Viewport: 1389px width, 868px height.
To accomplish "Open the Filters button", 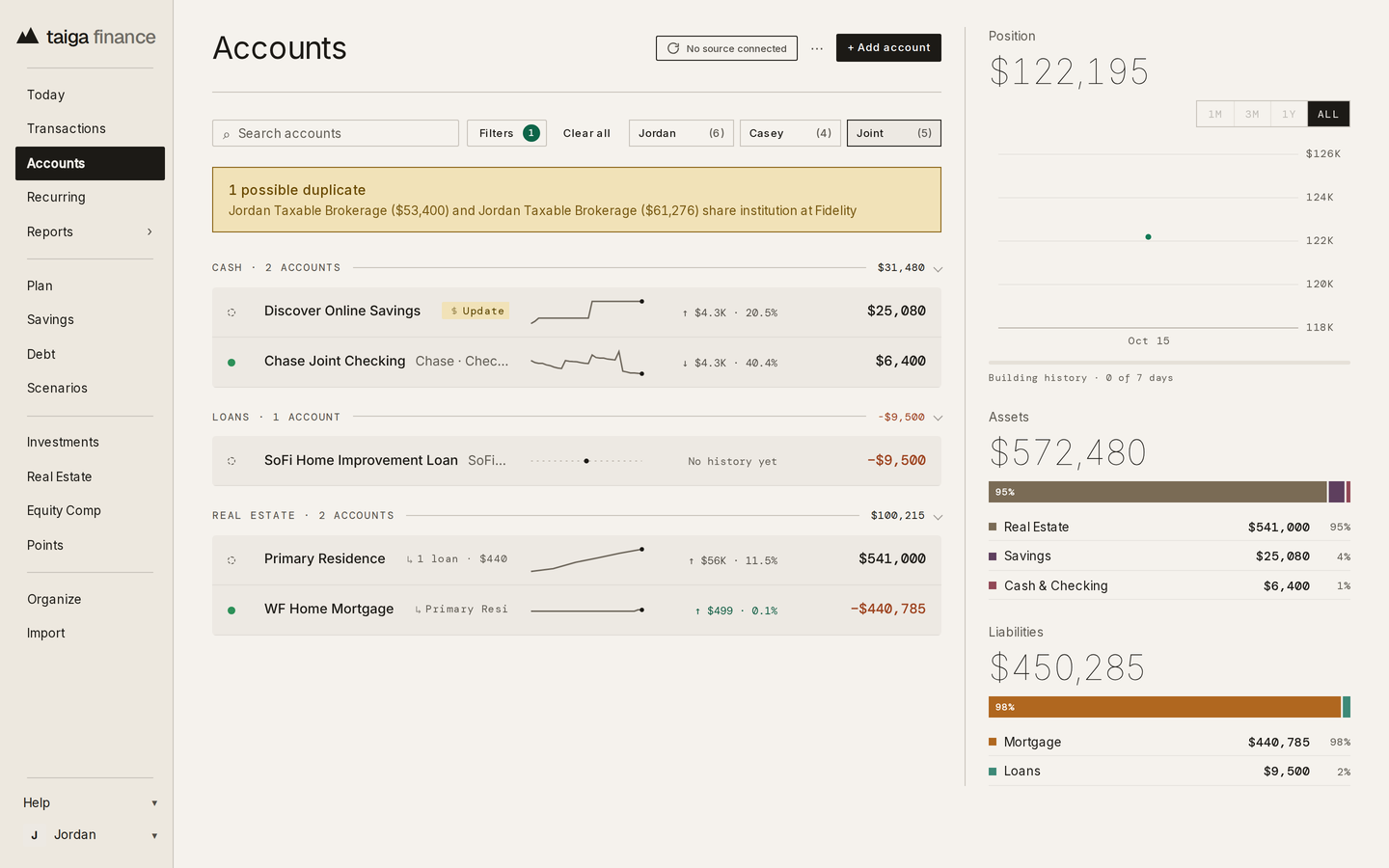I will 506,133.
